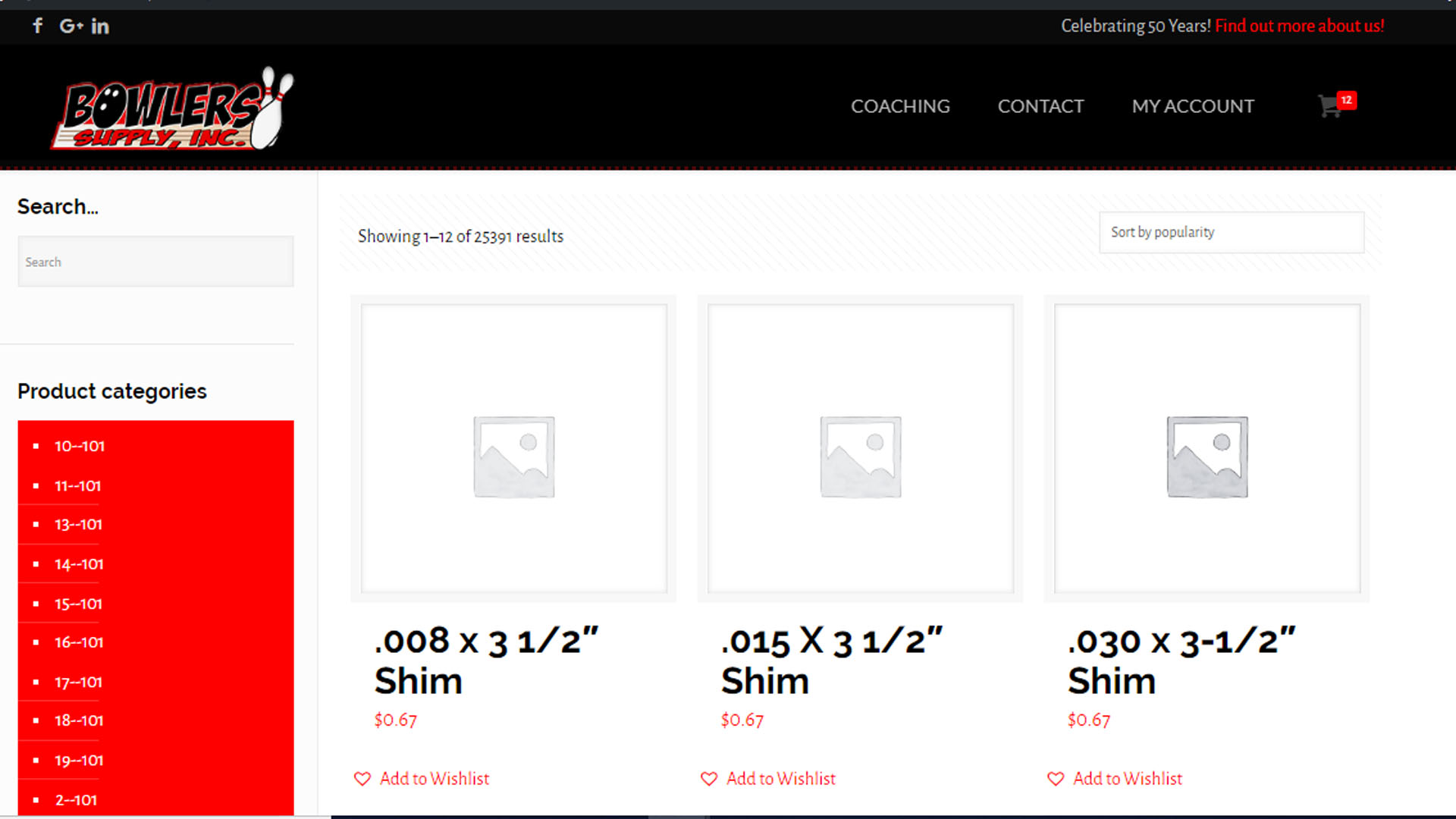The height and width of the screenshot is (819, 1456).
Task: Click heart icon under .030 x 3-1/2" Shim
Action: click(x=1056, y=779)
